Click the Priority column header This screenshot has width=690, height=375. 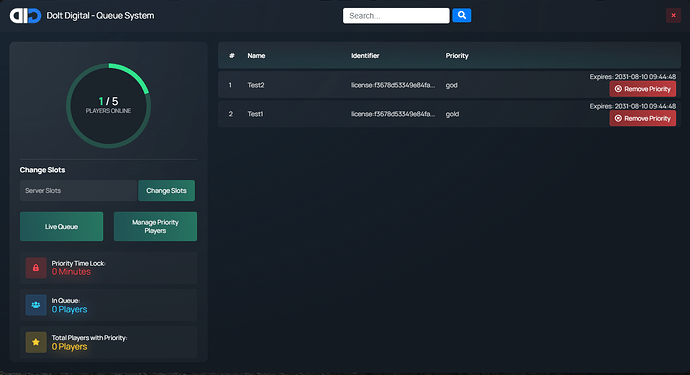point(457,55)
